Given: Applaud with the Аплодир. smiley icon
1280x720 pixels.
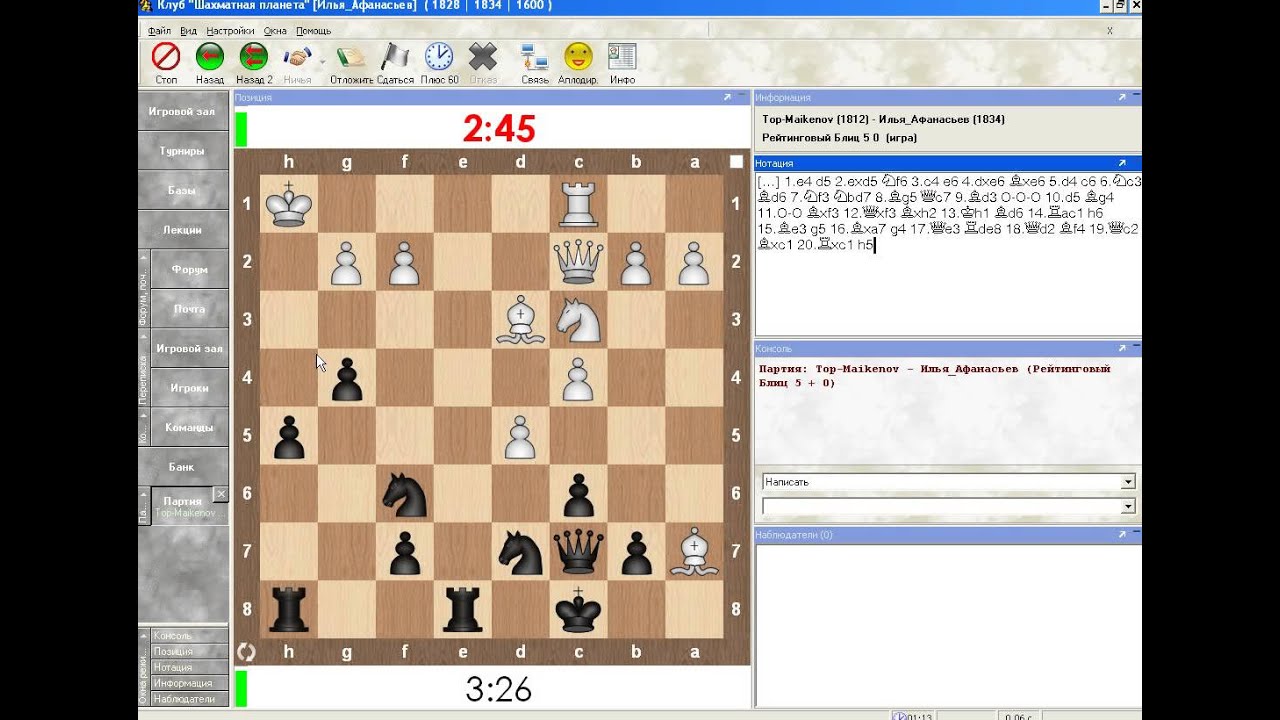Looking at the screenshot, I should pos(578,56).
